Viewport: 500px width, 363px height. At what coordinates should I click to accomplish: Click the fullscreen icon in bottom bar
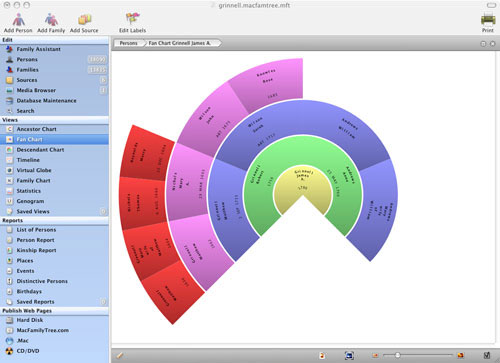[x=349, y=356]
